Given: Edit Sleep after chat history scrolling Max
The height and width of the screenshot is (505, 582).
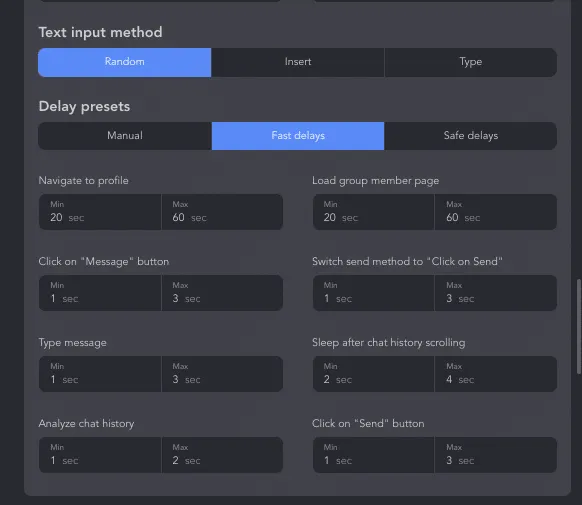Looking at the screenshot, I should [x=496, y=374].
